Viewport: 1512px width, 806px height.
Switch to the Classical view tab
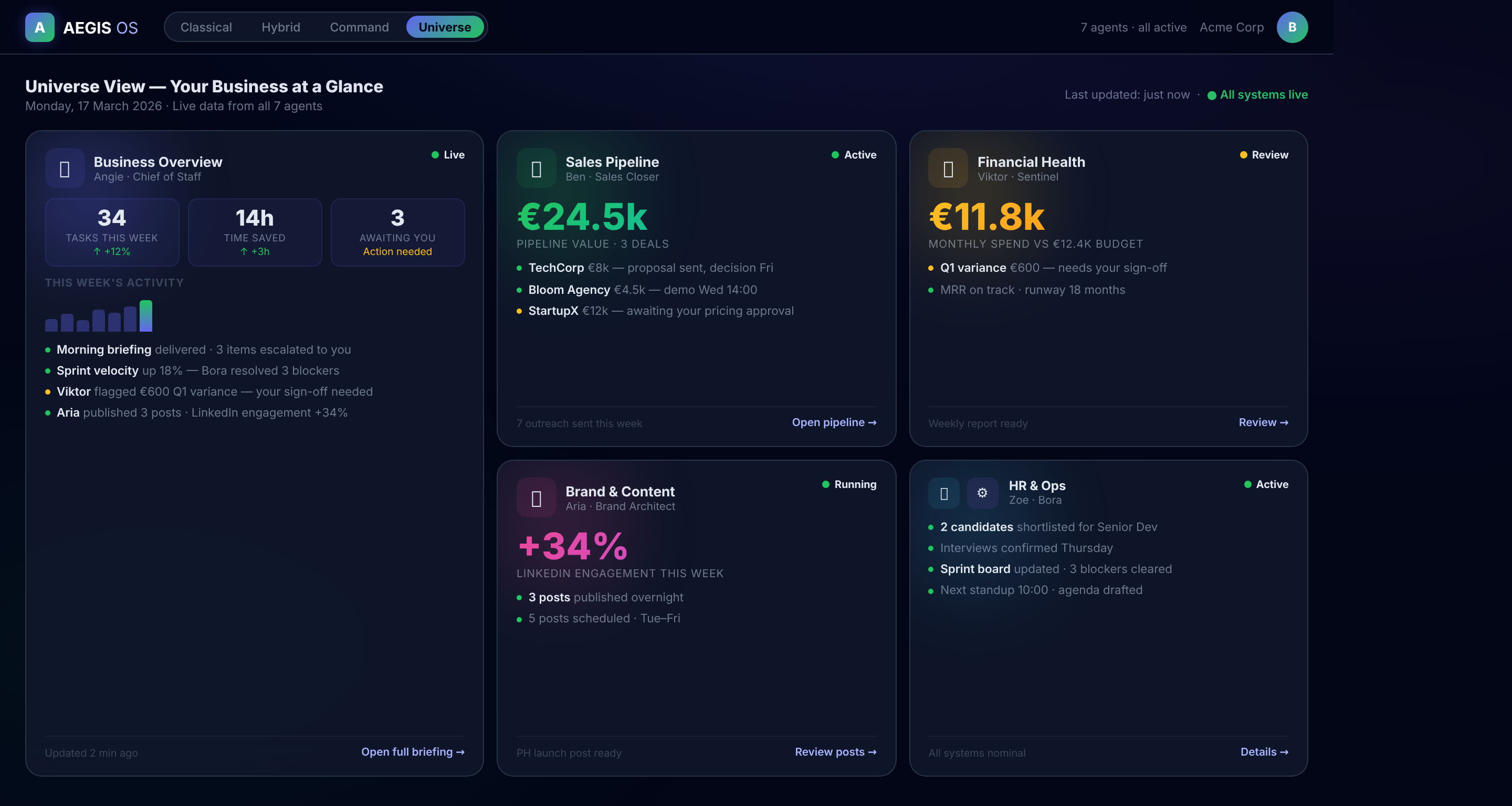pyautogui.click(x=206, y=28)
